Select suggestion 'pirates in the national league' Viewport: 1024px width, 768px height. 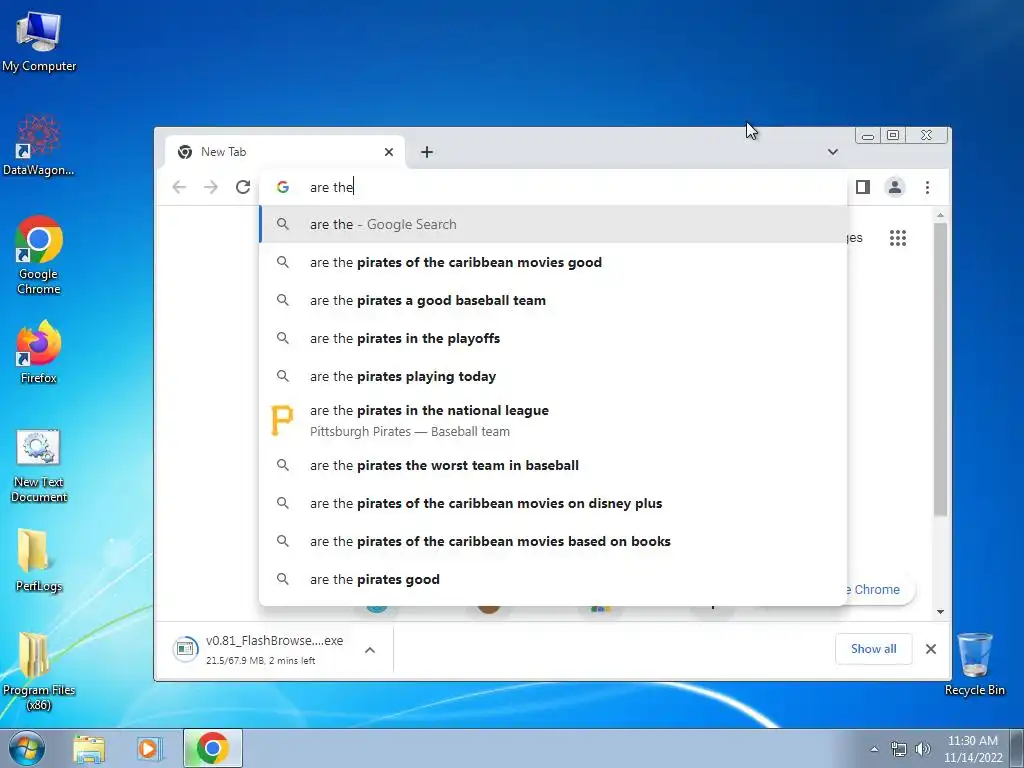[x=553, y=421]
